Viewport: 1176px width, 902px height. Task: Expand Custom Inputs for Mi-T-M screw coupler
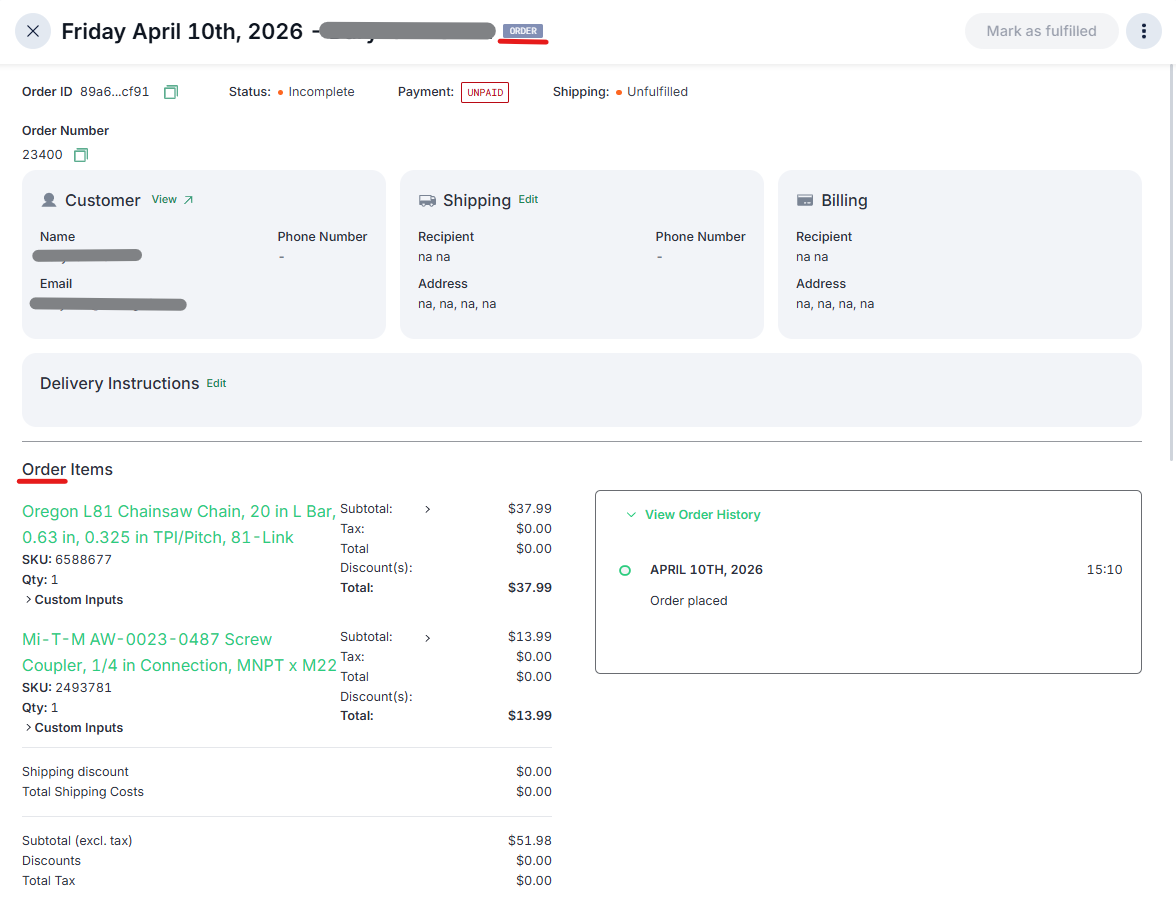73,728
